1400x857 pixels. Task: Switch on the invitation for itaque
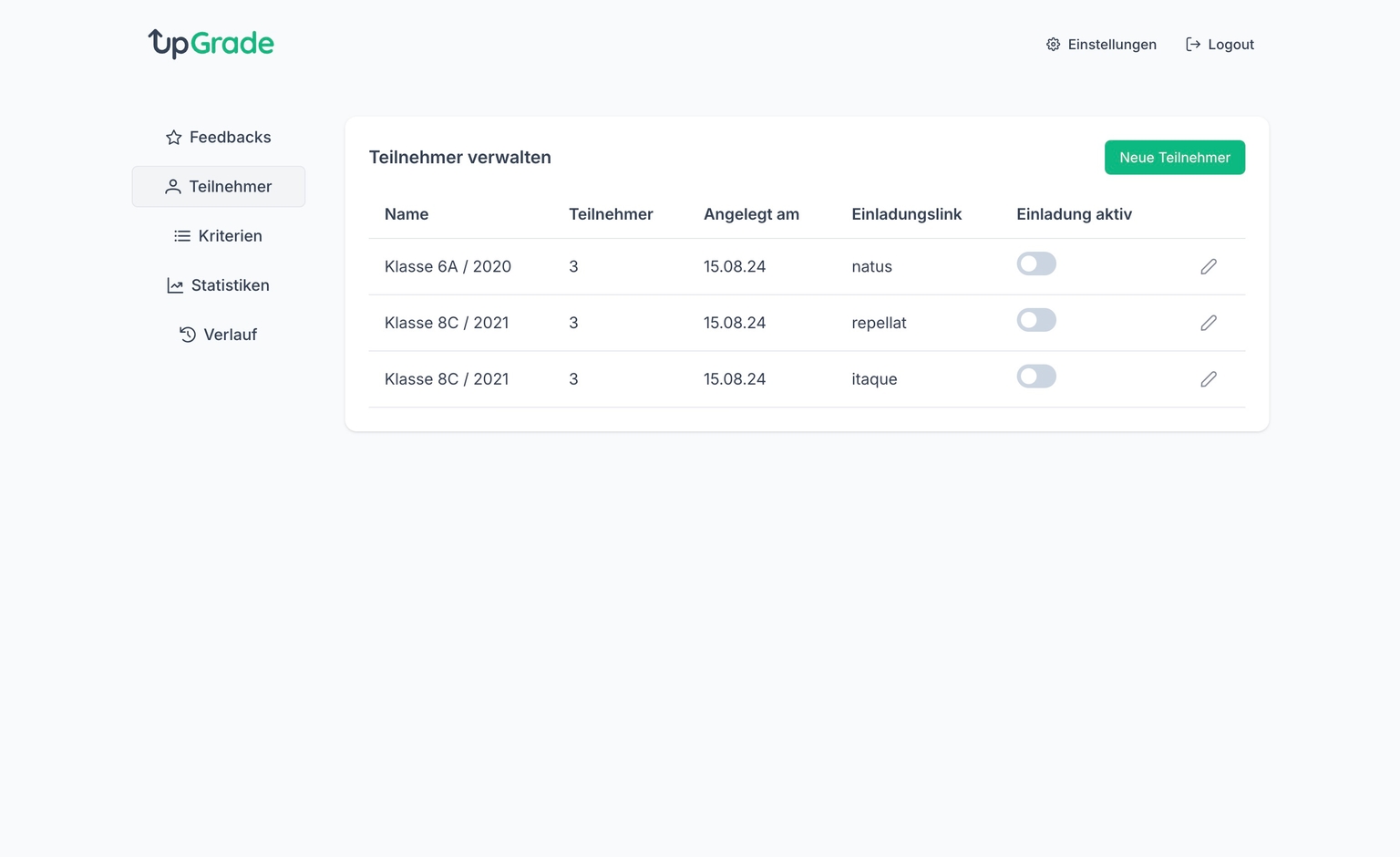1036,377
